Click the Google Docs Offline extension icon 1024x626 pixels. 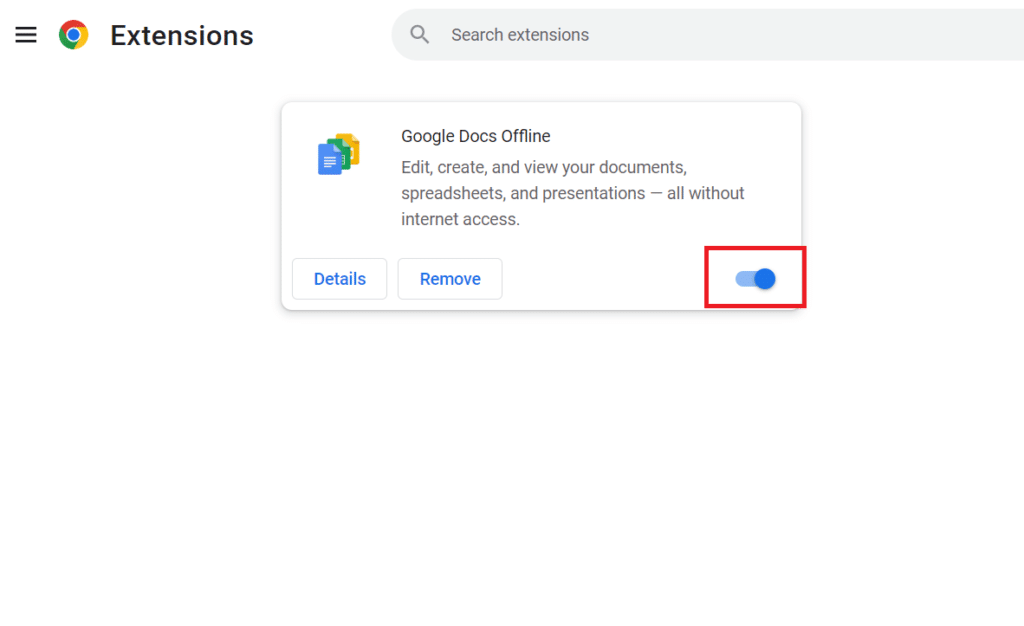tap(338, 154)
